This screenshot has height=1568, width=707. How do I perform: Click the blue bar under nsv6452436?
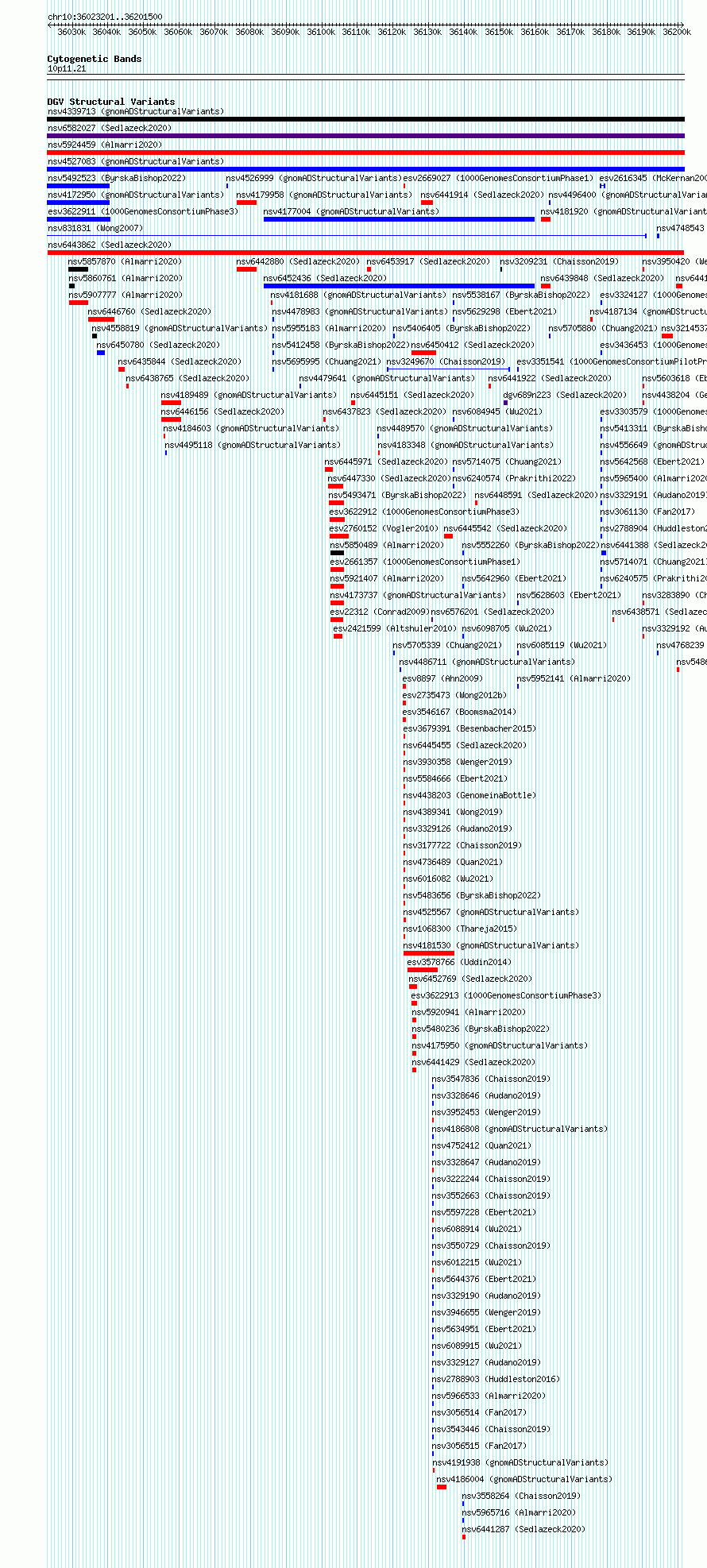point(399,286)
